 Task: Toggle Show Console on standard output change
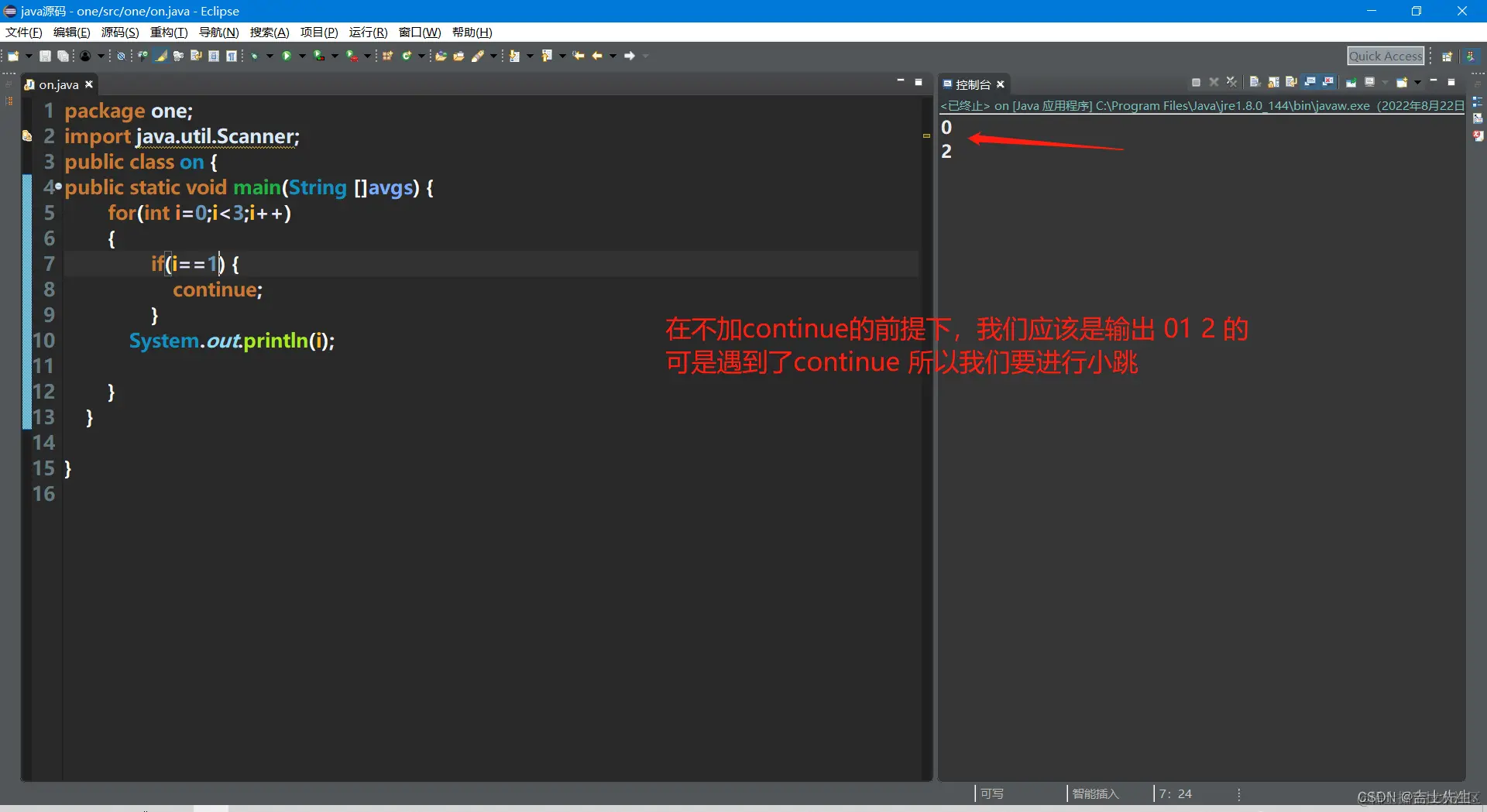[1310, 82]
